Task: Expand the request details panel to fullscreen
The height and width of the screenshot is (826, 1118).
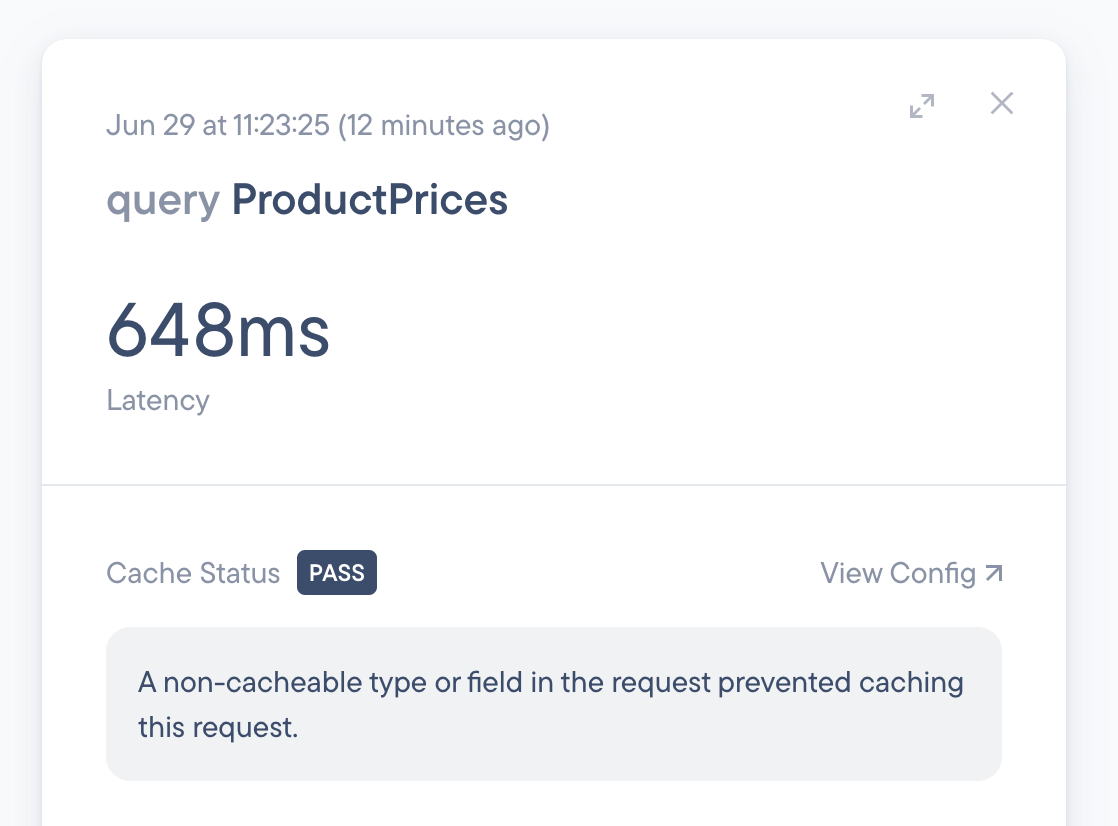Action: (922, 105)
